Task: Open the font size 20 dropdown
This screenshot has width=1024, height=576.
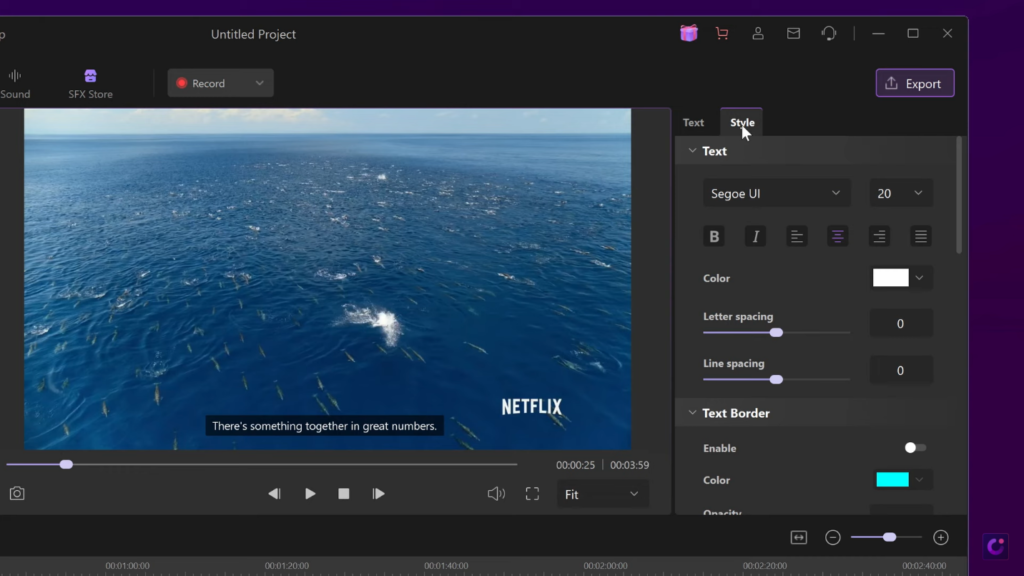Action: 901,193
